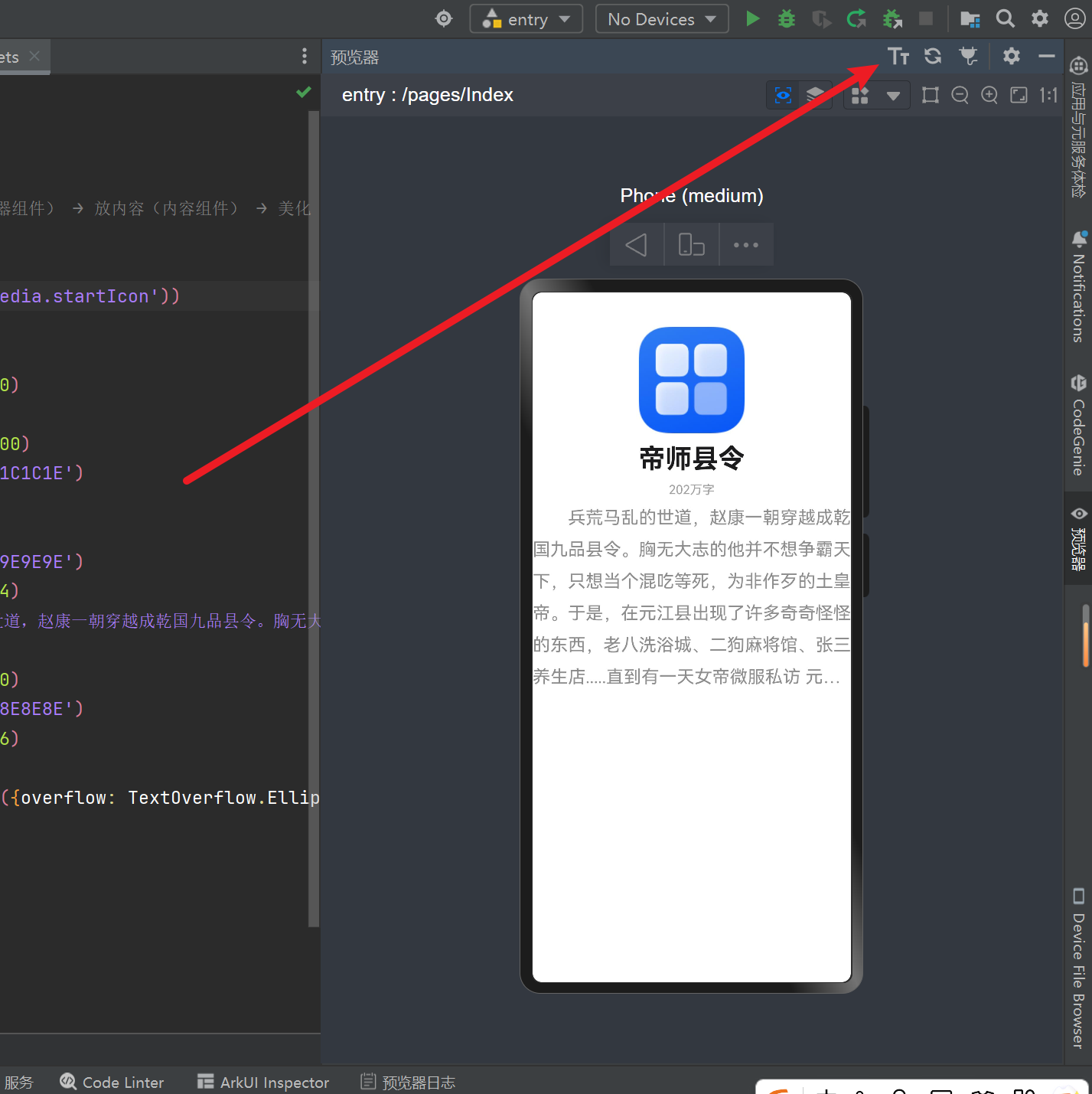The image size is (1092, 1094).
Task: Zoom in the preview
Action: (x=989, y=95)
